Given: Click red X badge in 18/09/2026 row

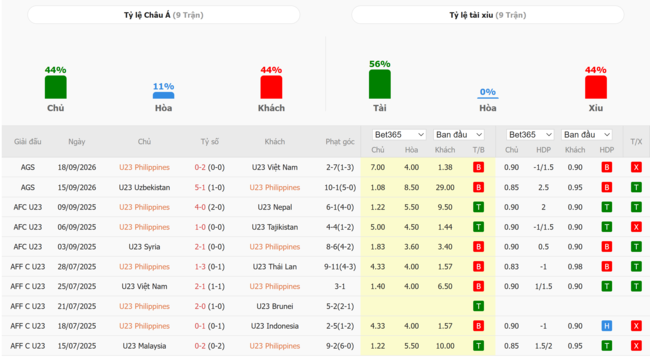Looking at the screenshot, I should 636,167.
